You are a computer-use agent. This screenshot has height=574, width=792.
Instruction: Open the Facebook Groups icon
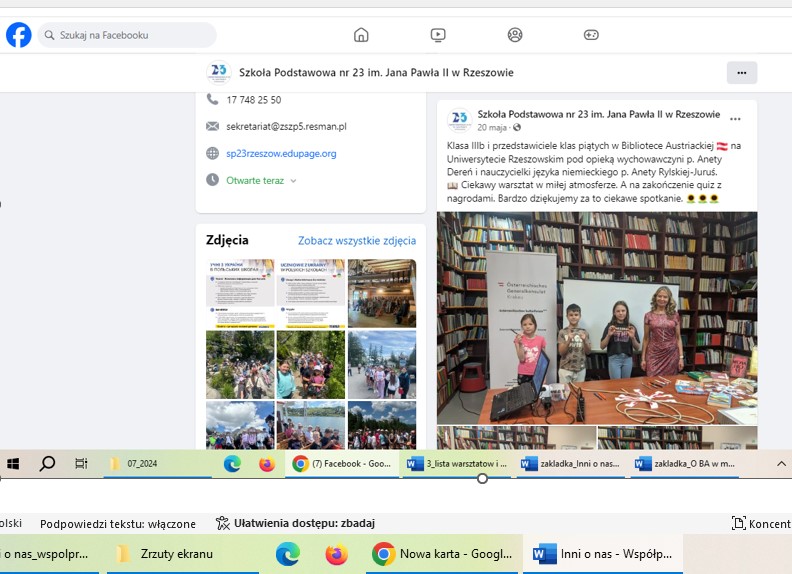click(x=515, y=35)
